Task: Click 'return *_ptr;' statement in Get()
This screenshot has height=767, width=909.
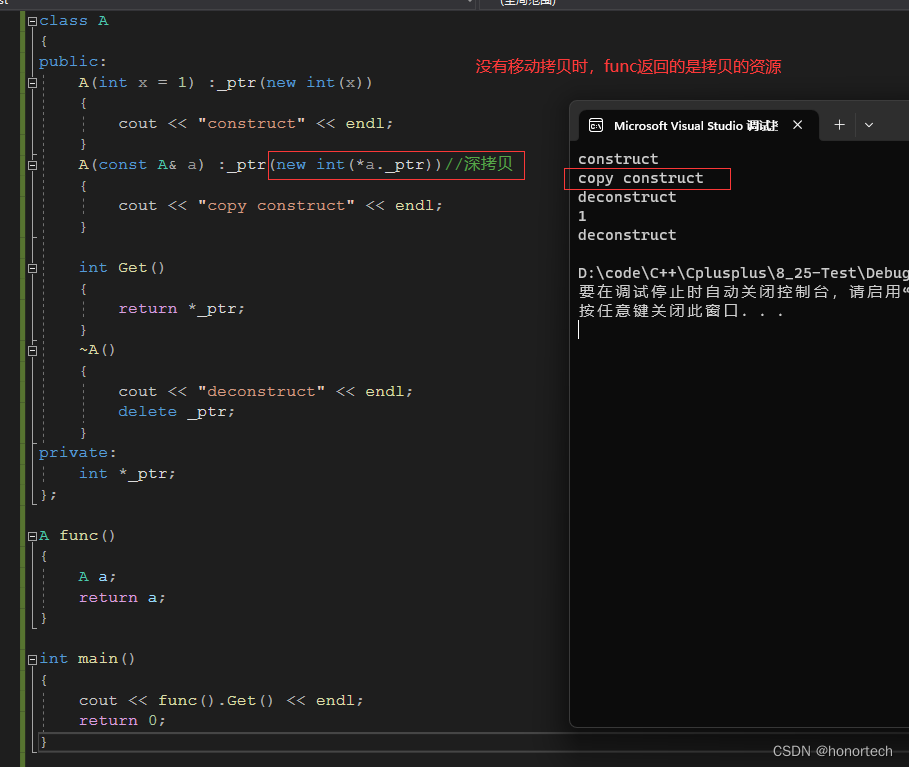Action: [x=181, y=309]
